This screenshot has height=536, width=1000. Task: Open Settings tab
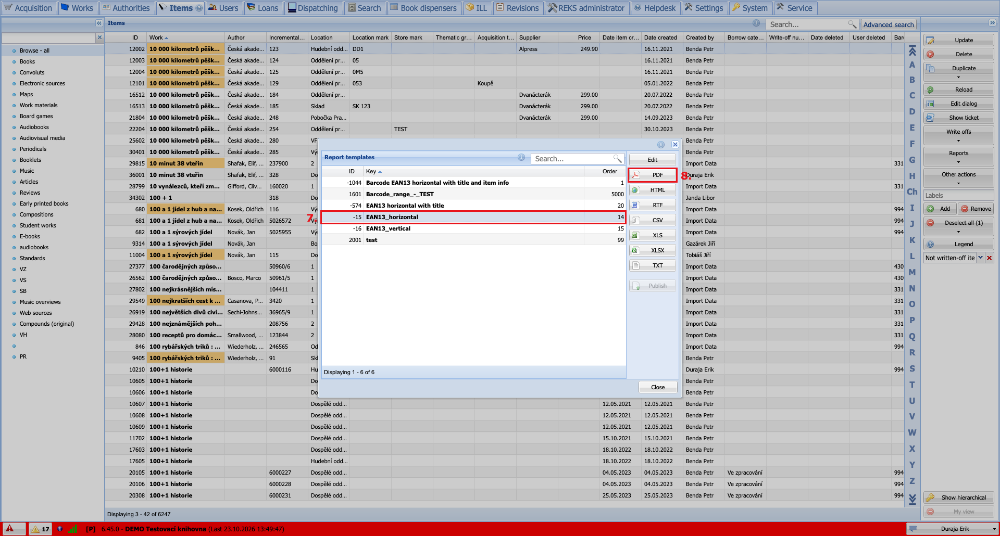pos(704,8)
